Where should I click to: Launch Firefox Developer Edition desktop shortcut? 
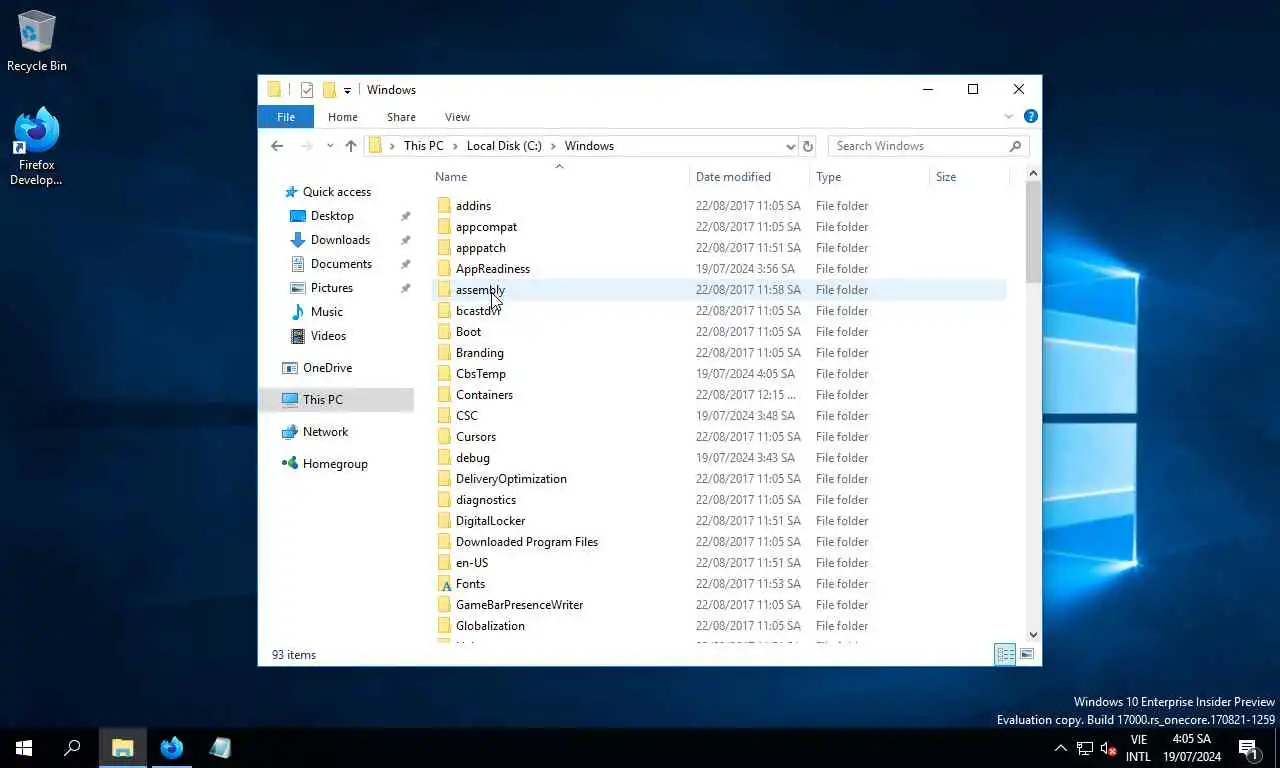[x=37, y=147]
